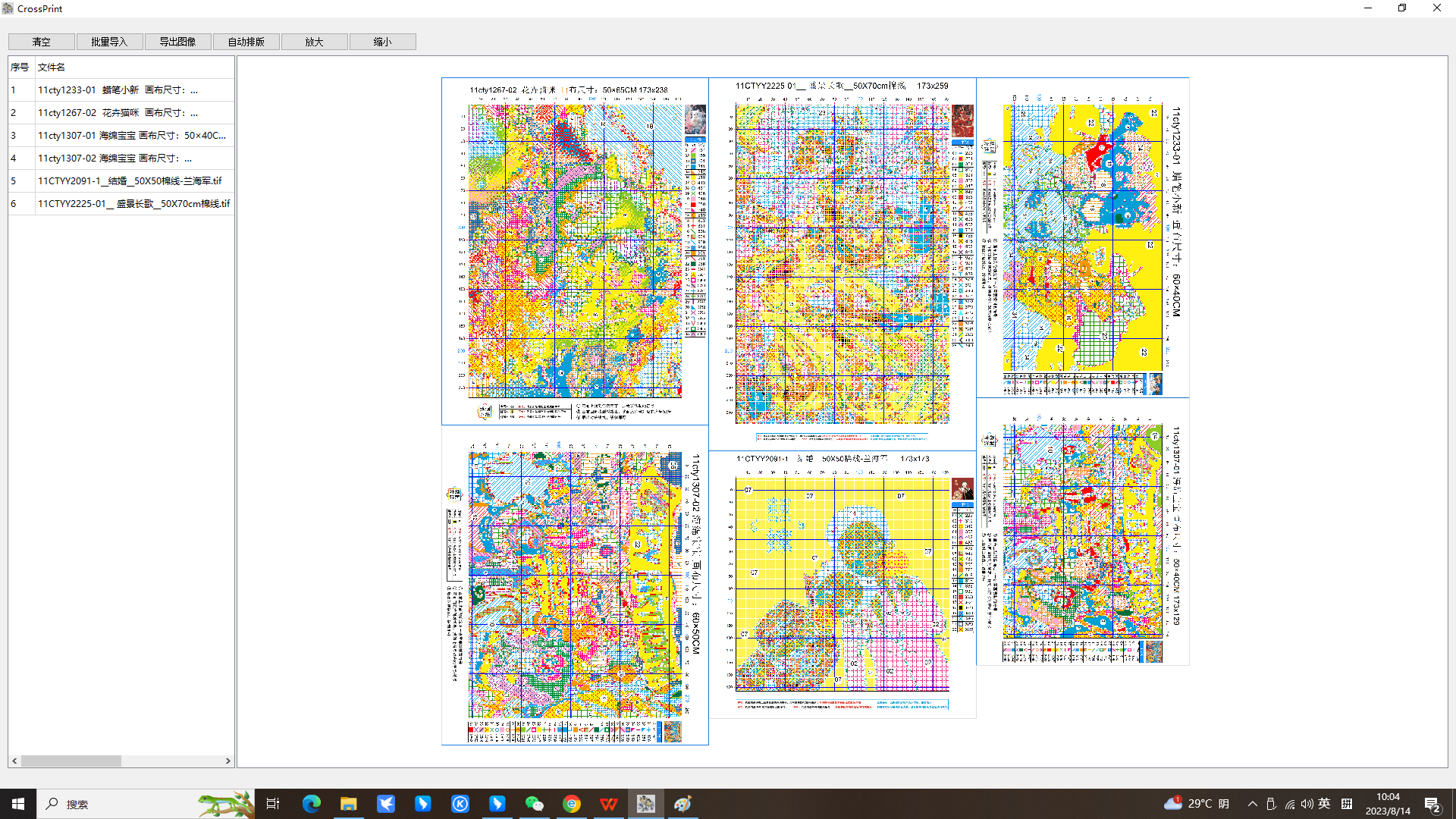Select row 11cty1233-01 蜡笔小新
Screen dimensions: 1456x819
click(x=121, y=89)
